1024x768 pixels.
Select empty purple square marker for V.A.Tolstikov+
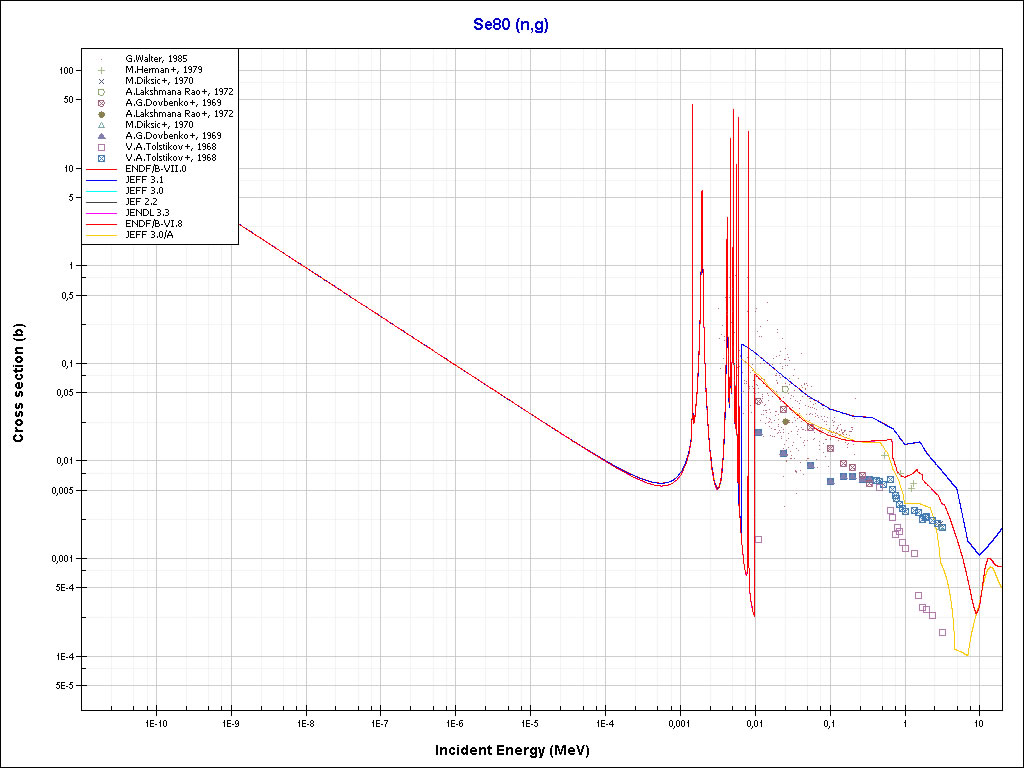[x=101, y=147]
